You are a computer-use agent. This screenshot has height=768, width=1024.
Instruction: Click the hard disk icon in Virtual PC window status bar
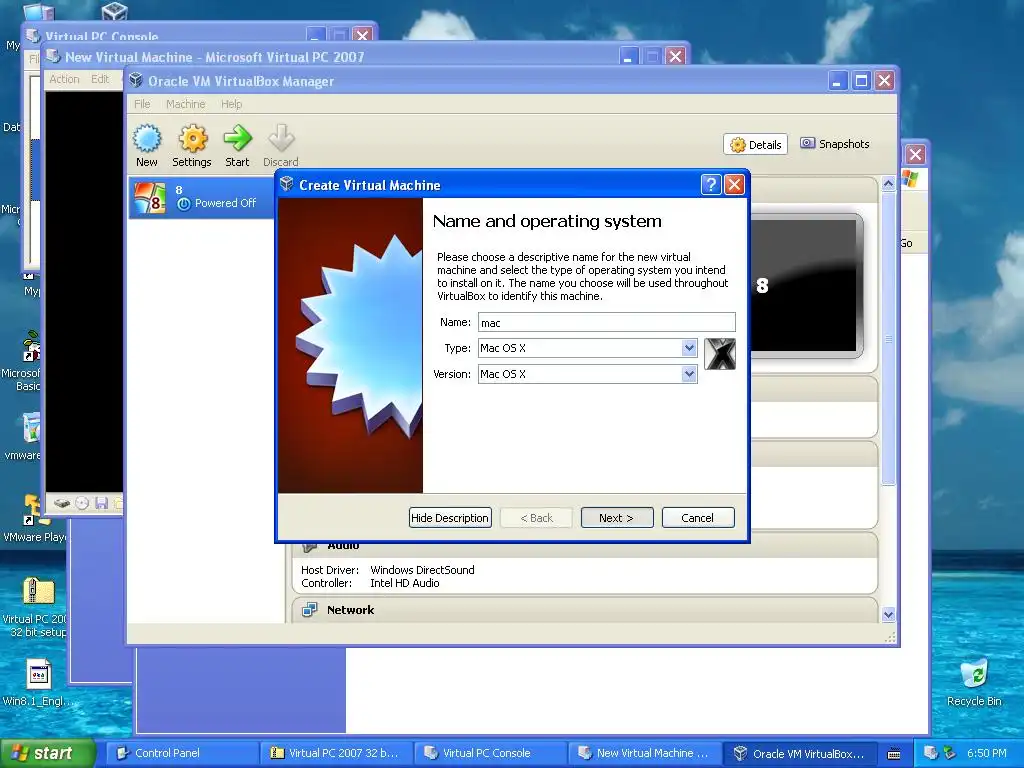coord(62,503)
